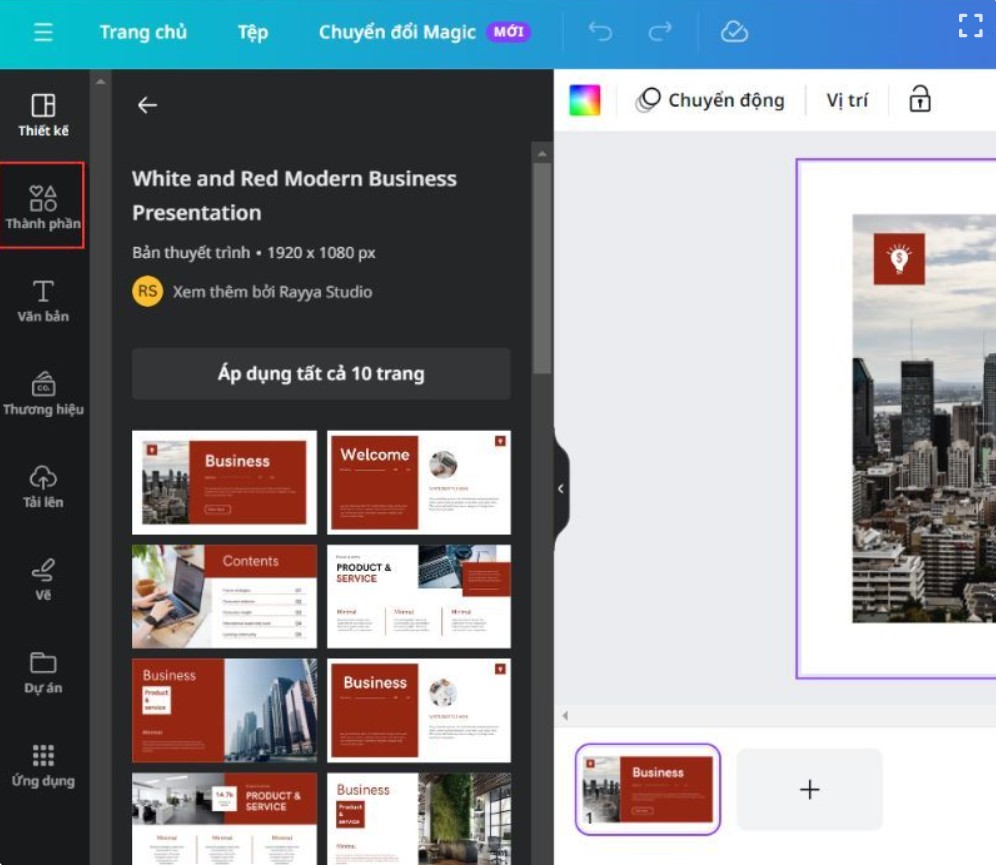Screen dimensions: 996x865
Task: Apply all 10 pages of the template
Action: pos(320,373)
